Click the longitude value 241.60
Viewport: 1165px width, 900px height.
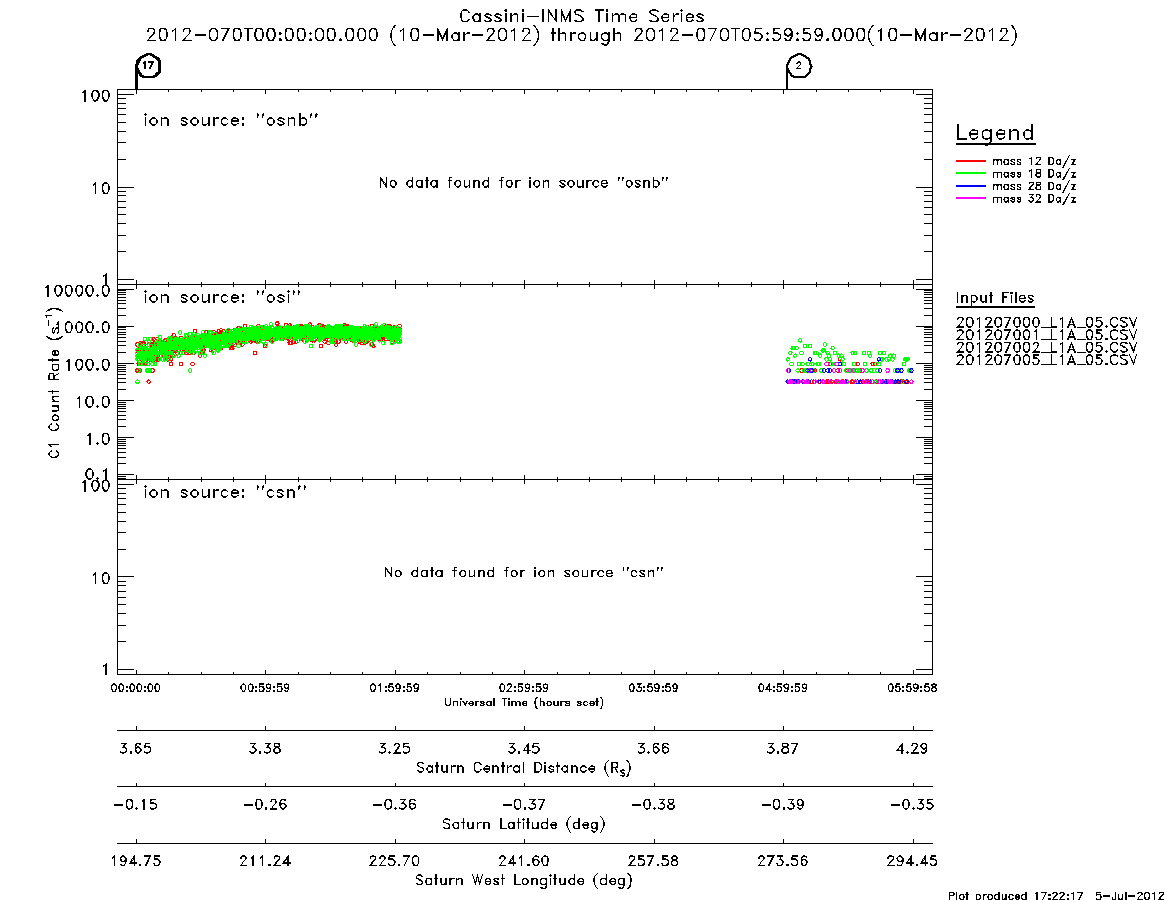tap(524, 861)
